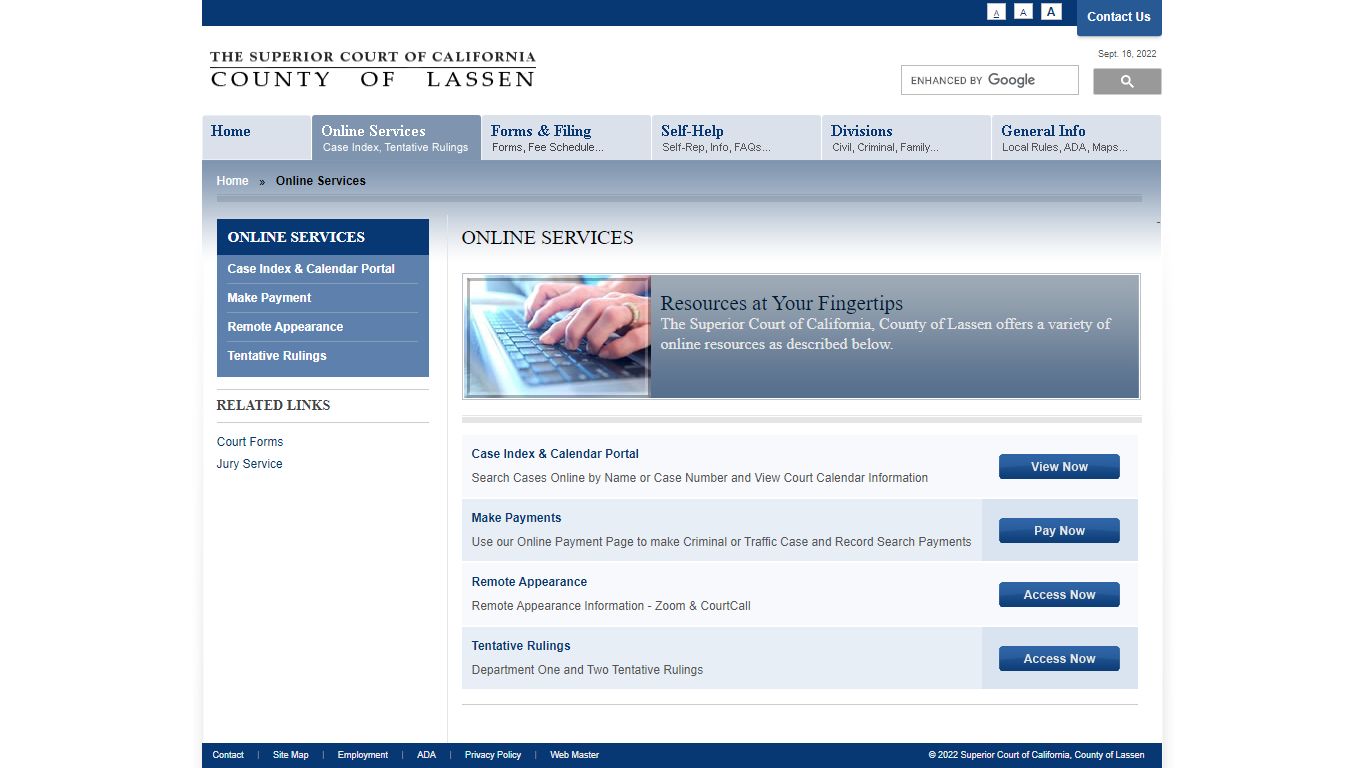Open the footer Web Master link

(575, 755)
